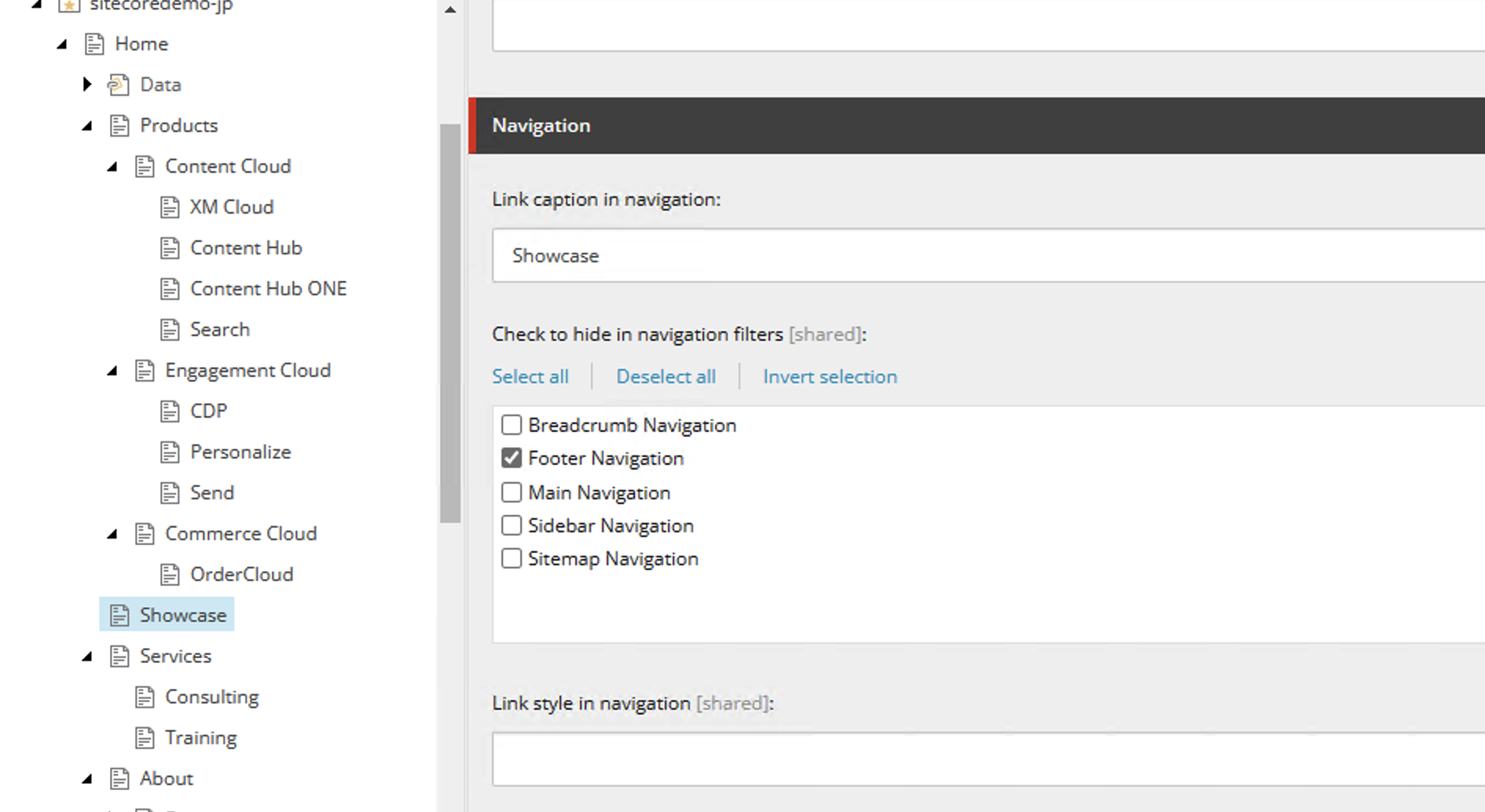
Task: Check the Breadcrumb Navigation checkbox
Action: (x=511, y=425)
